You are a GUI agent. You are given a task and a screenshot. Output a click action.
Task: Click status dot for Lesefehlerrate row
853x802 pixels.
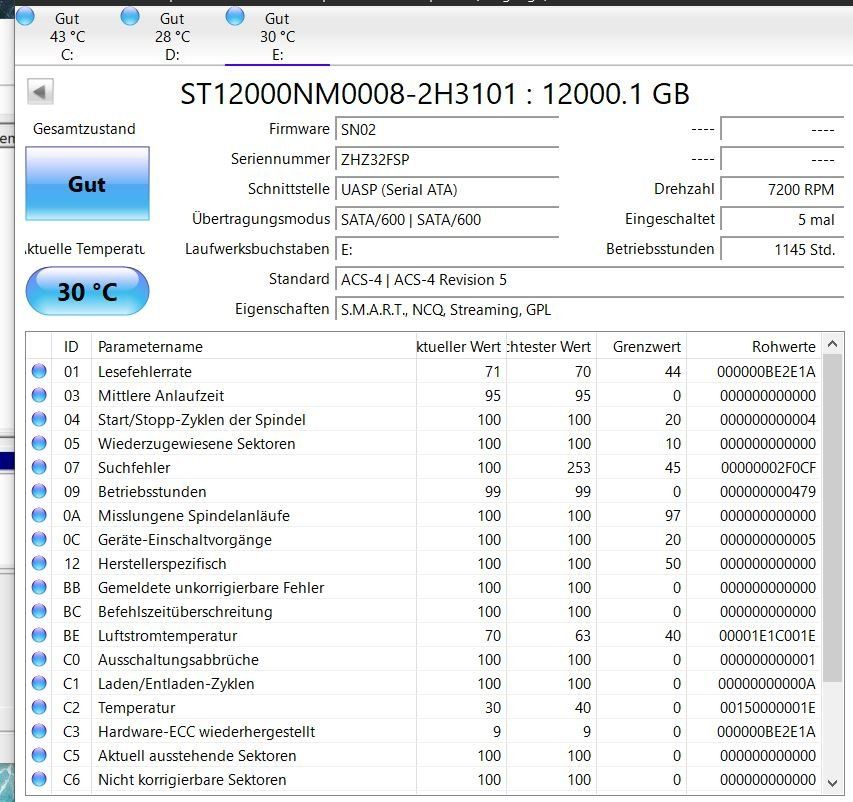(x=39, y=371)
